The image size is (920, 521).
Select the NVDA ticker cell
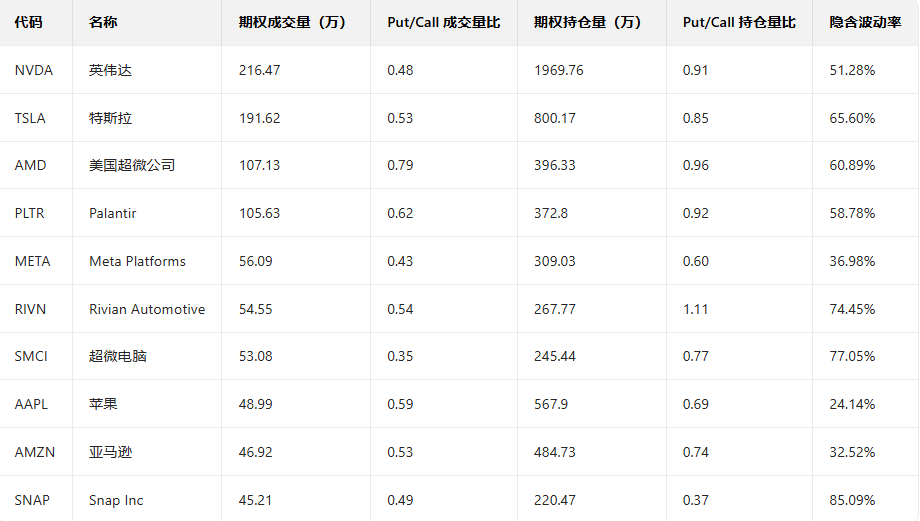(34, 70)
